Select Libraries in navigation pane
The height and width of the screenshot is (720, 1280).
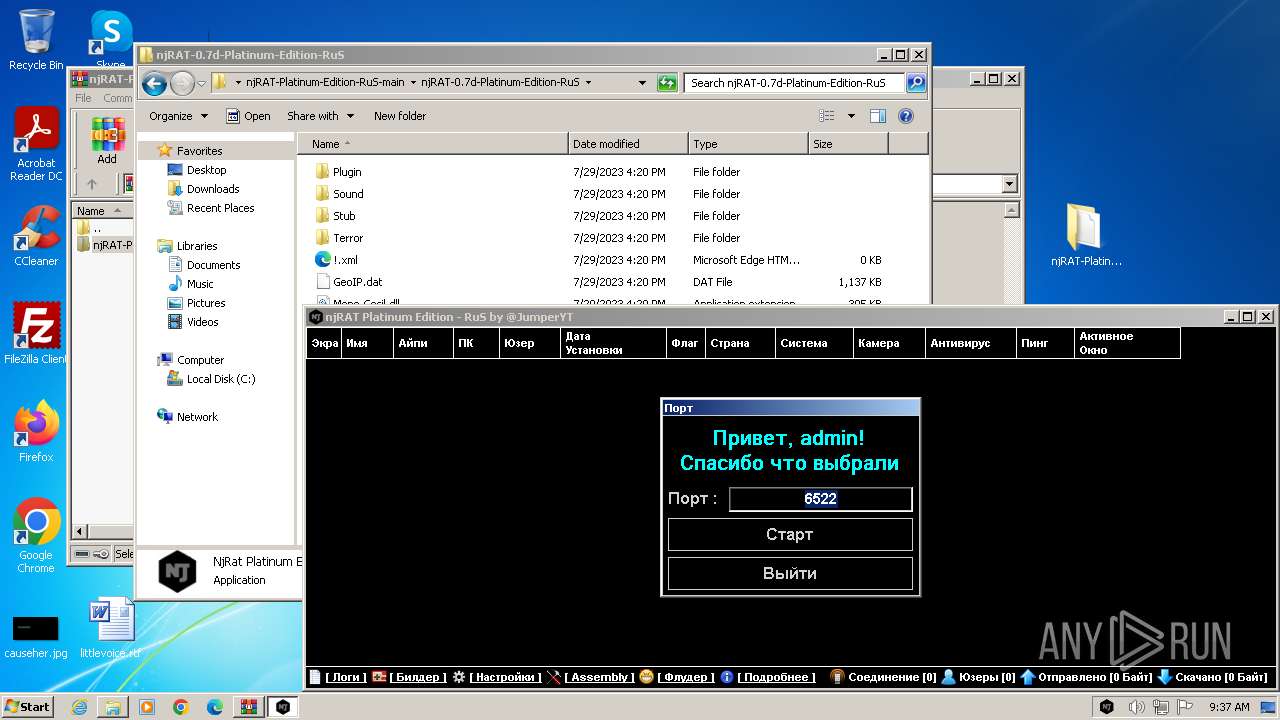(x=197, y=246)
